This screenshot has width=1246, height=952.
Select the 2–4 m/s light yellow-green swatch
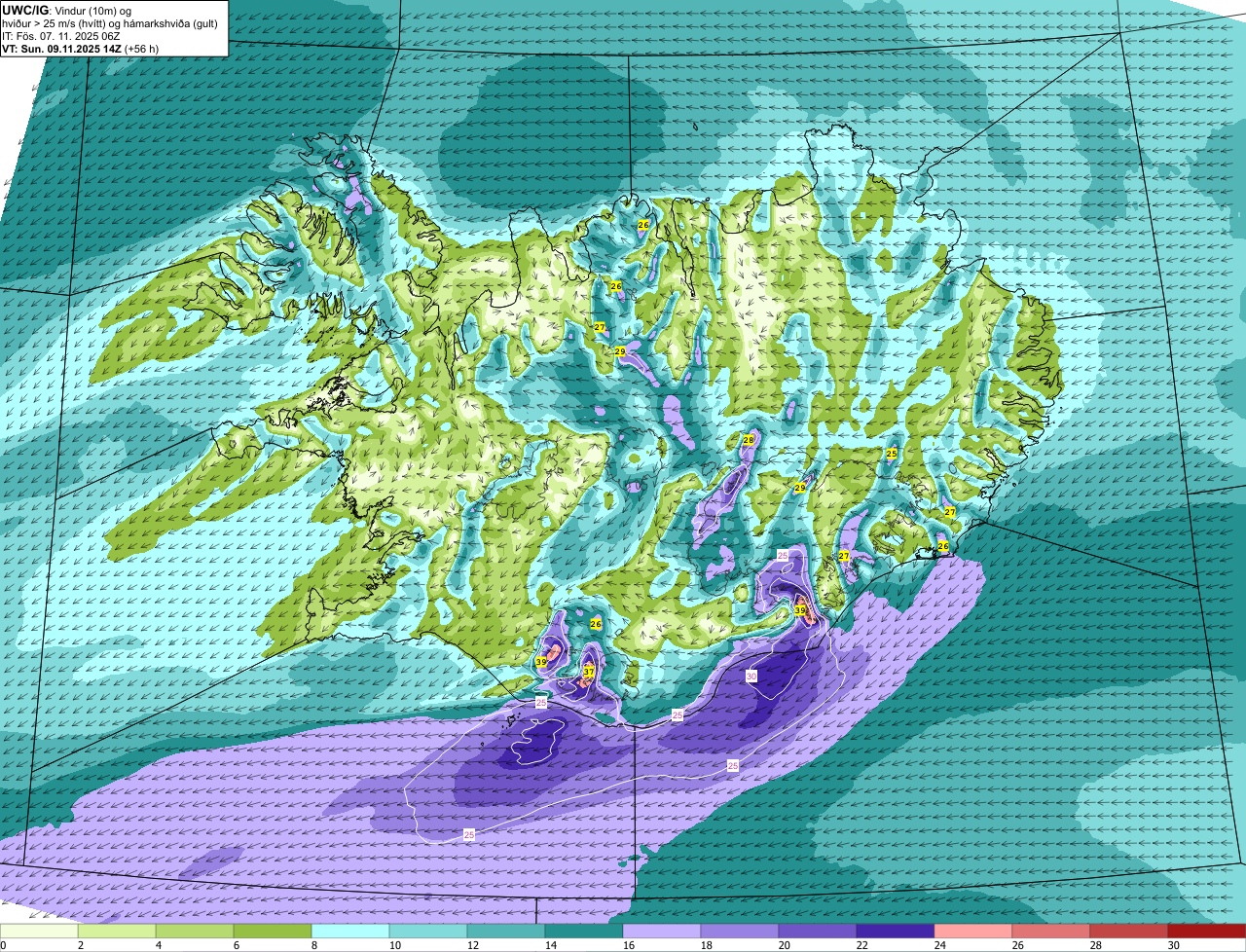tap(117, 932)
